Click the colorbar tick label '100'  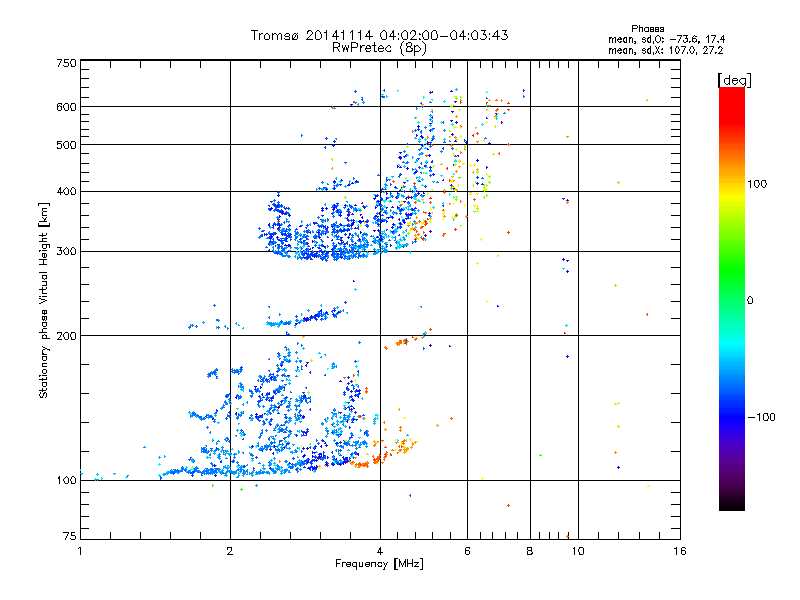(x=757, y=184)
